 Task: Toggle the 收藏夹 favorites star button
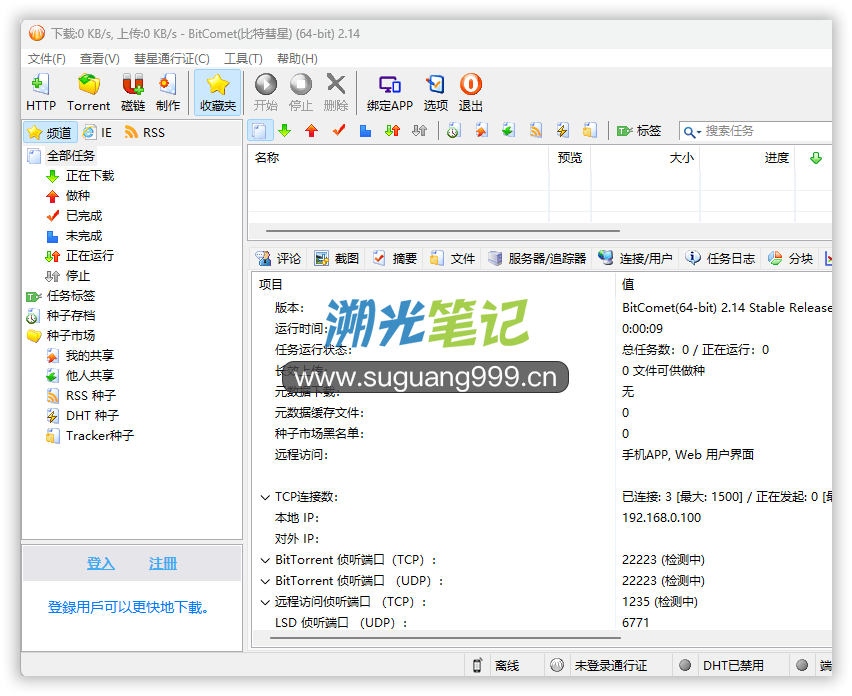tap(217, 92)
